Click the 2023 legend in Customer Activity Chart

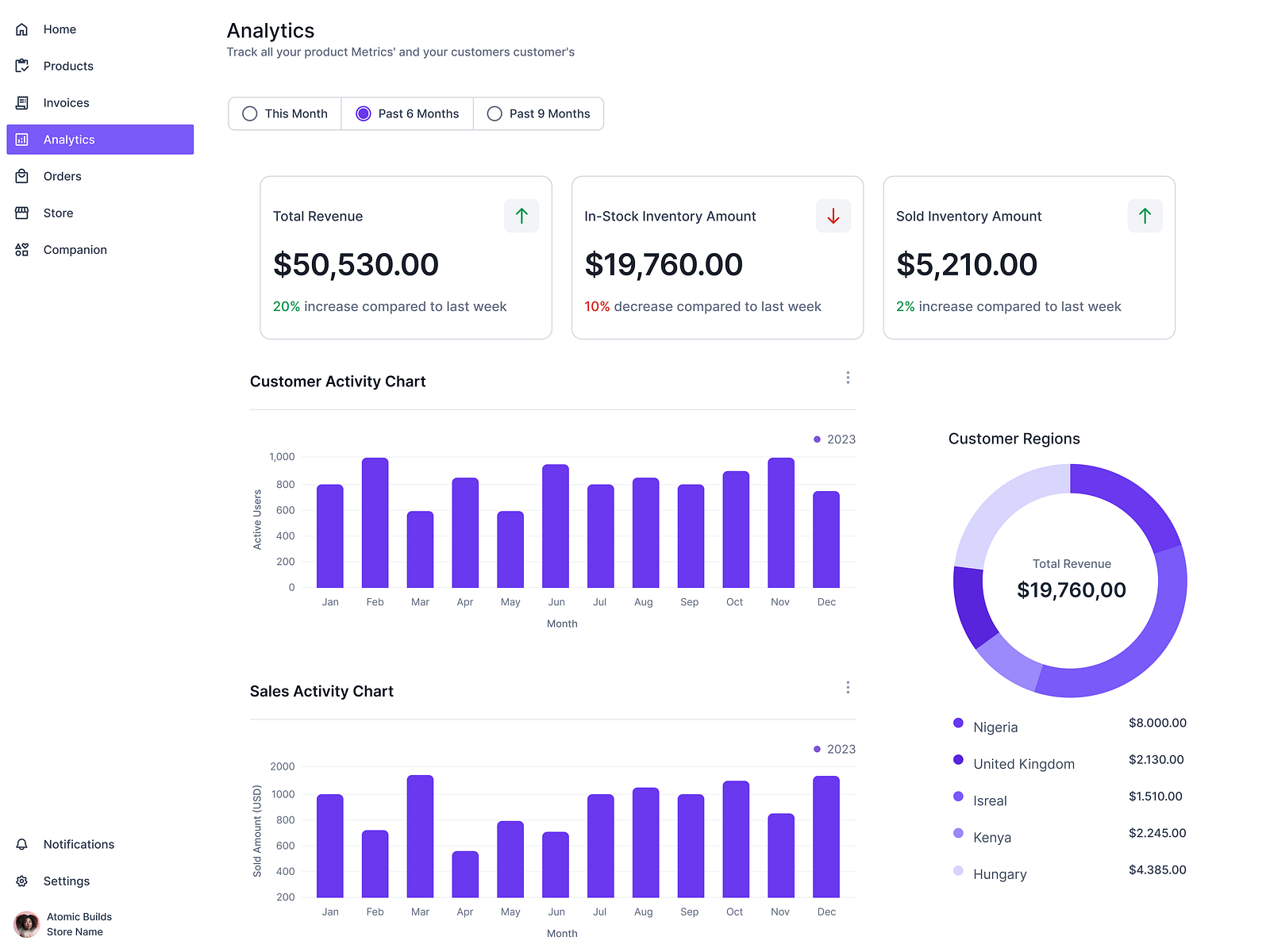[x=835, y=440]
